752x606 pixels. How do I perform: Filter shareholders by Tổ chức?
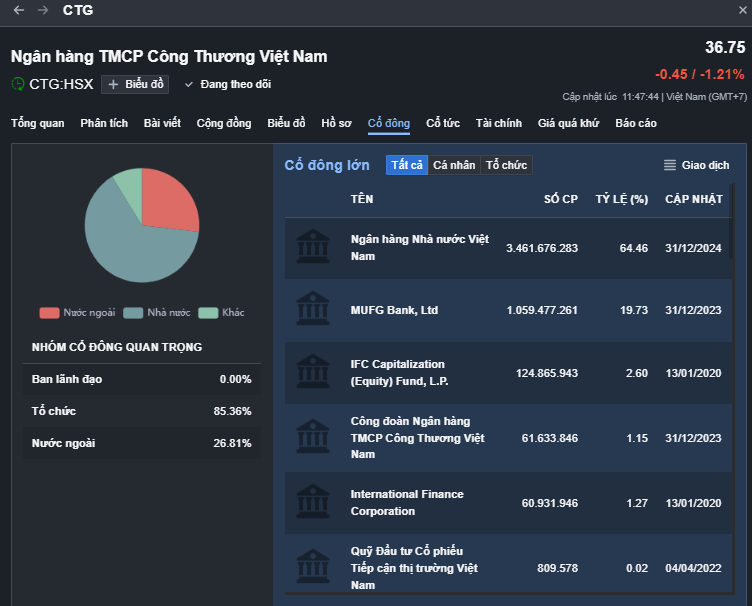pyautogui.click(x=506, y=165)
